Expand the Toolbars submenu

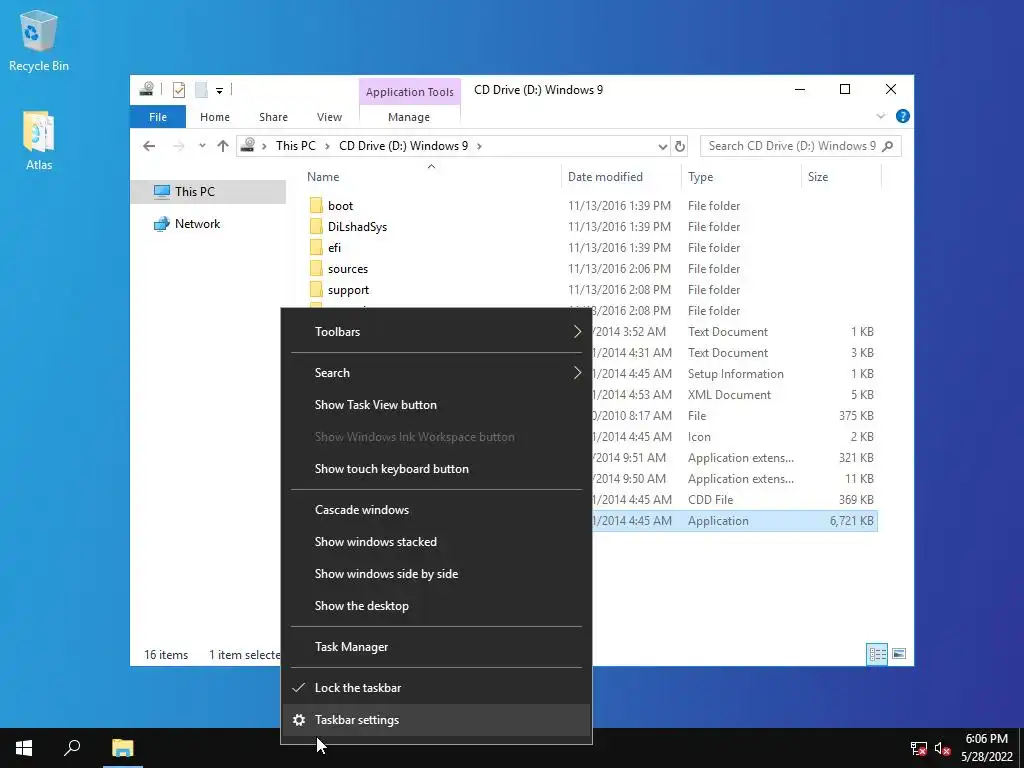(436, 332)
